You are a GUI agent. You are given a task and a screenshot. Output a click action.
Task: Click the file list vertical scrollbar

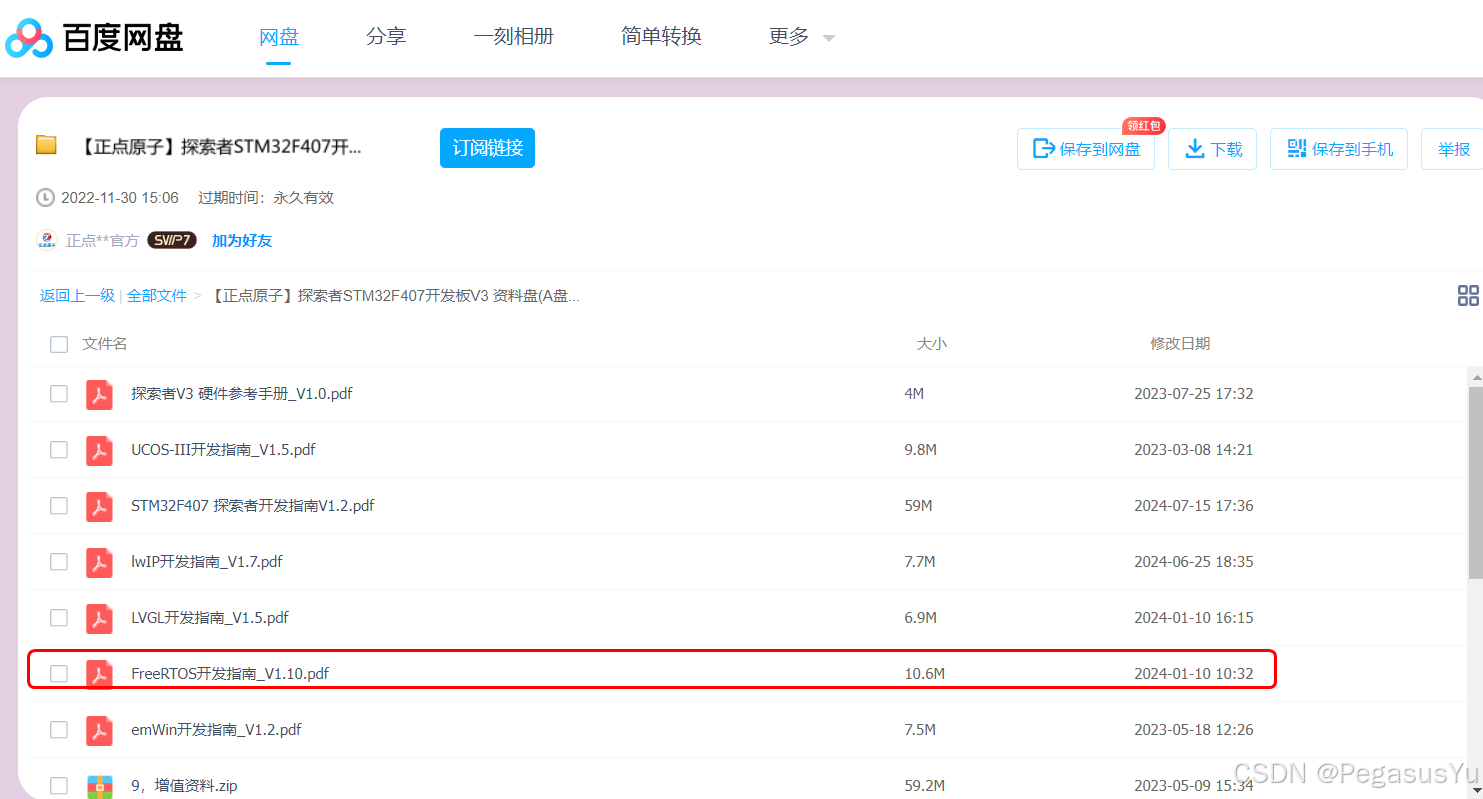1475,480
